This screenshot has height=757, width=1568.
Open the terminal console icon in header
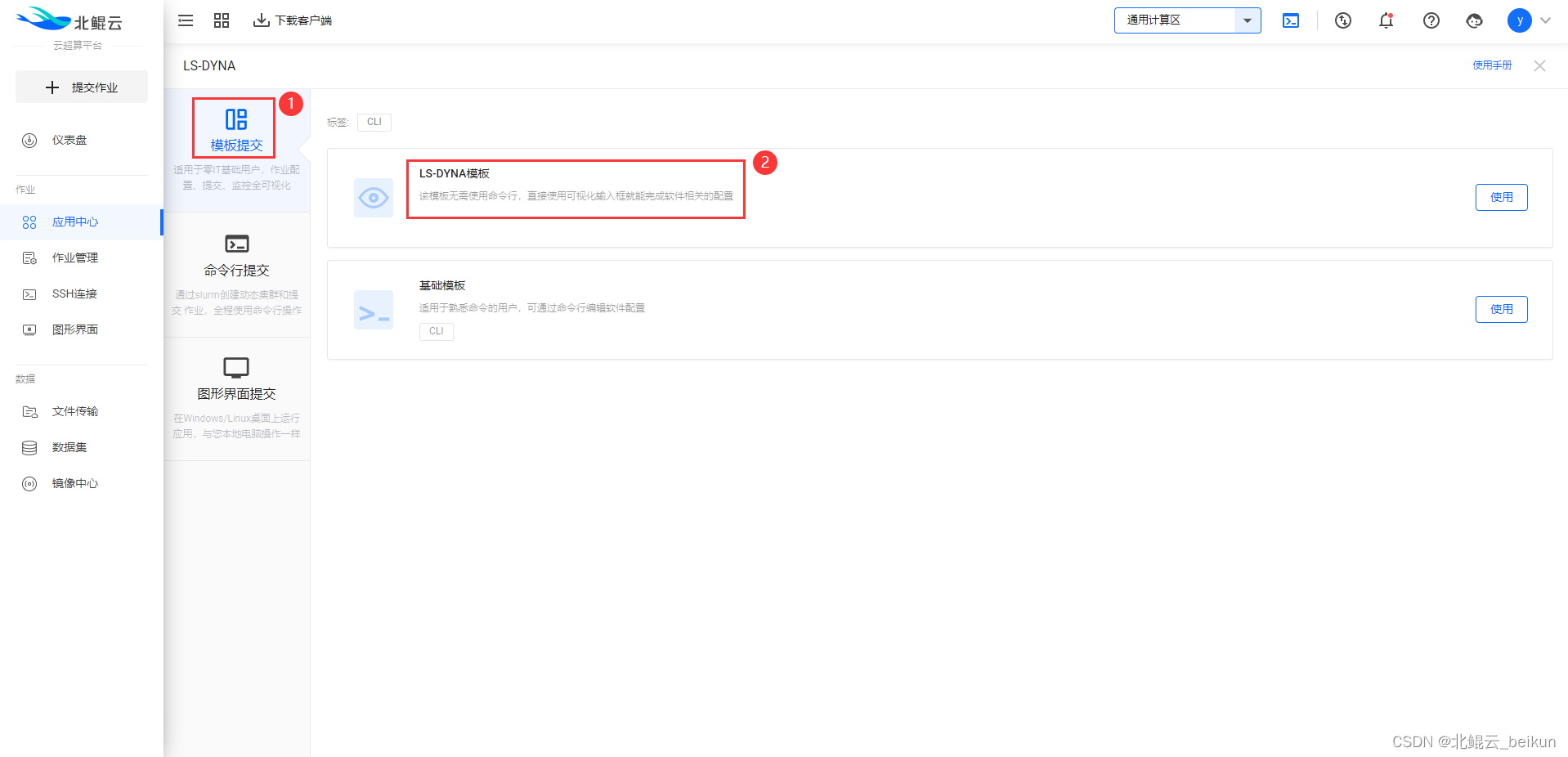(x=1291, y=20)
